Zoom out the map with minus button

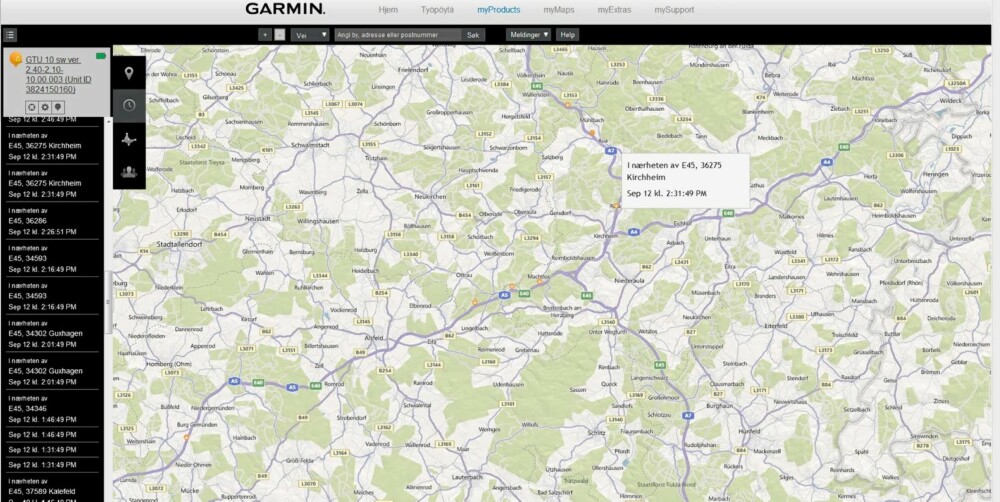tap(279, 35)
